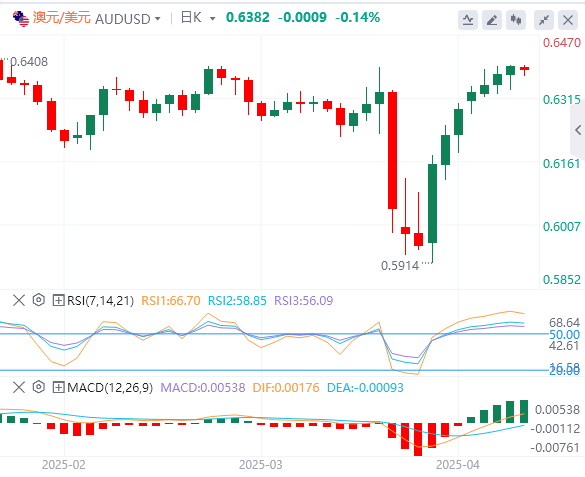The height and width of the screenshot is (477, 585).
Task: Click the 2025-02 date axis label
Action: 64,465
